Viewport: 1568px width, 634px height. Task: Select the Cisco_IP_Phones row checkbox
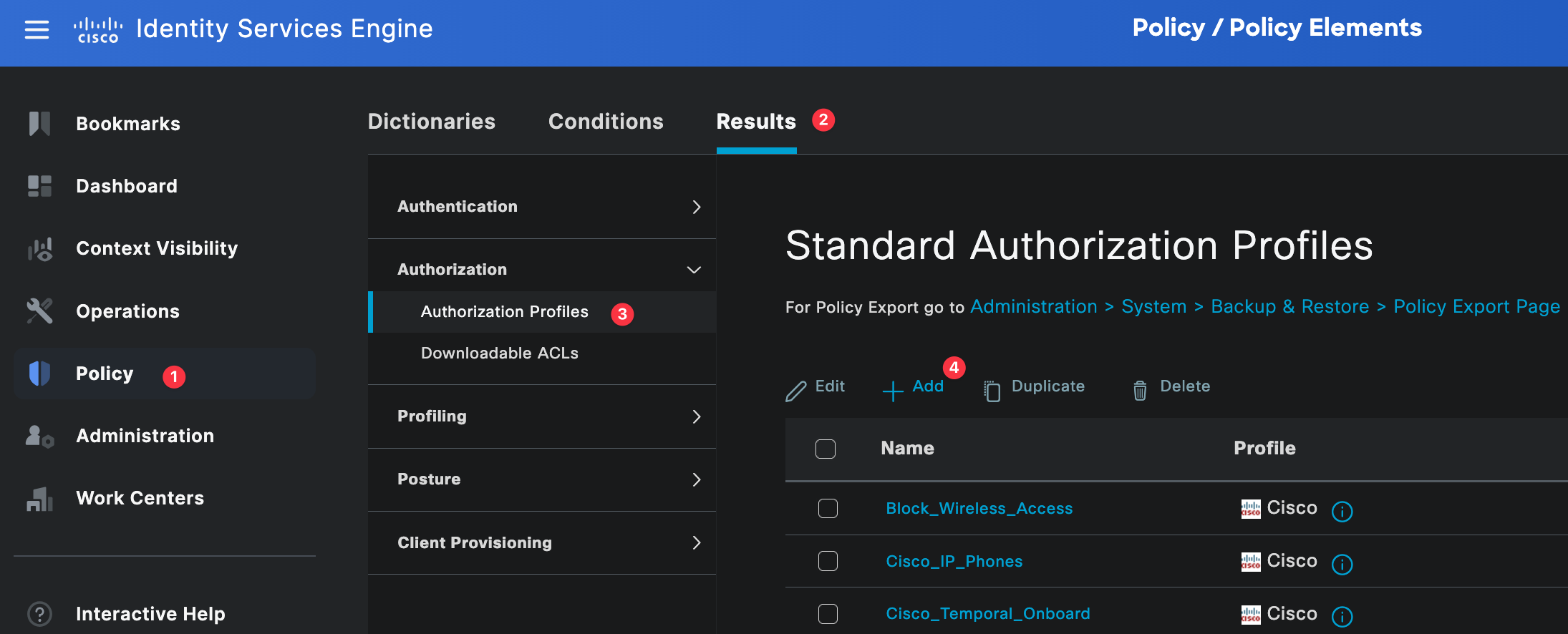[x=828, y=561]
